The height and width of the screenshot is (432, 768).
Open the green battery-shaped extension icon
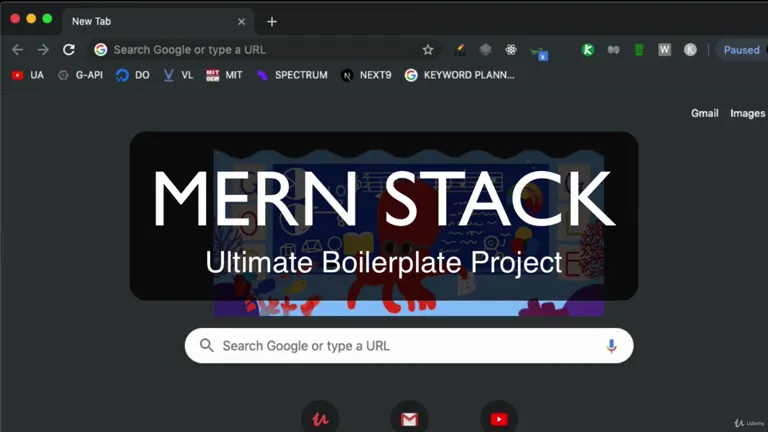pos(639,49)
